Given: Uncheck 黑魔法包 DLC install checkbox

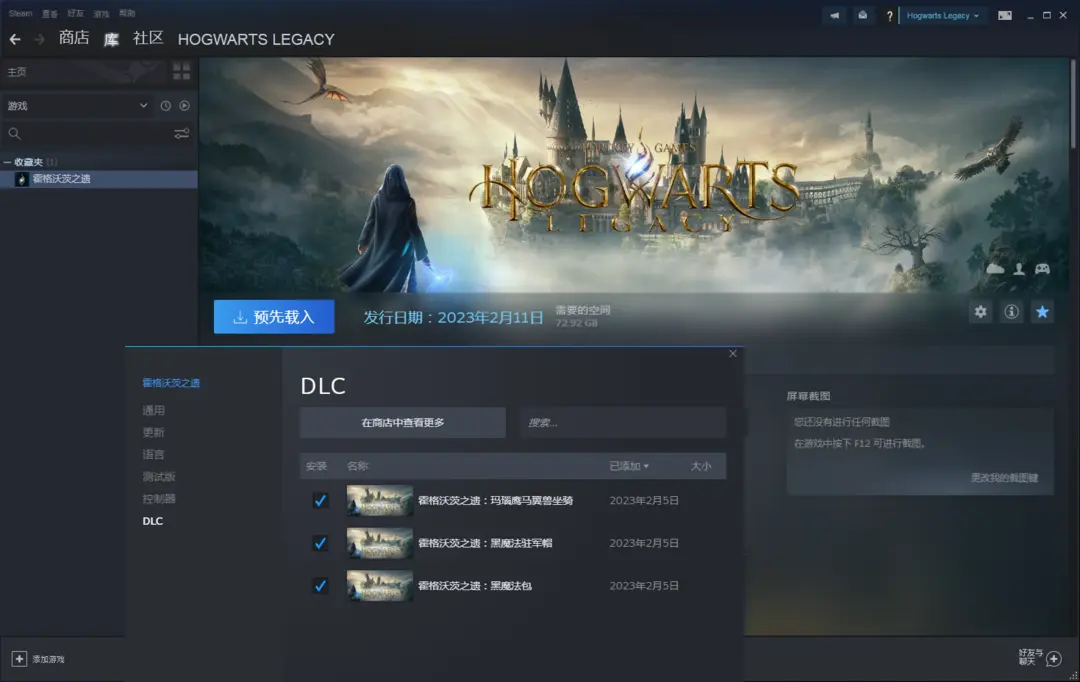Looking at the screenshot, I should click(320, 586).
